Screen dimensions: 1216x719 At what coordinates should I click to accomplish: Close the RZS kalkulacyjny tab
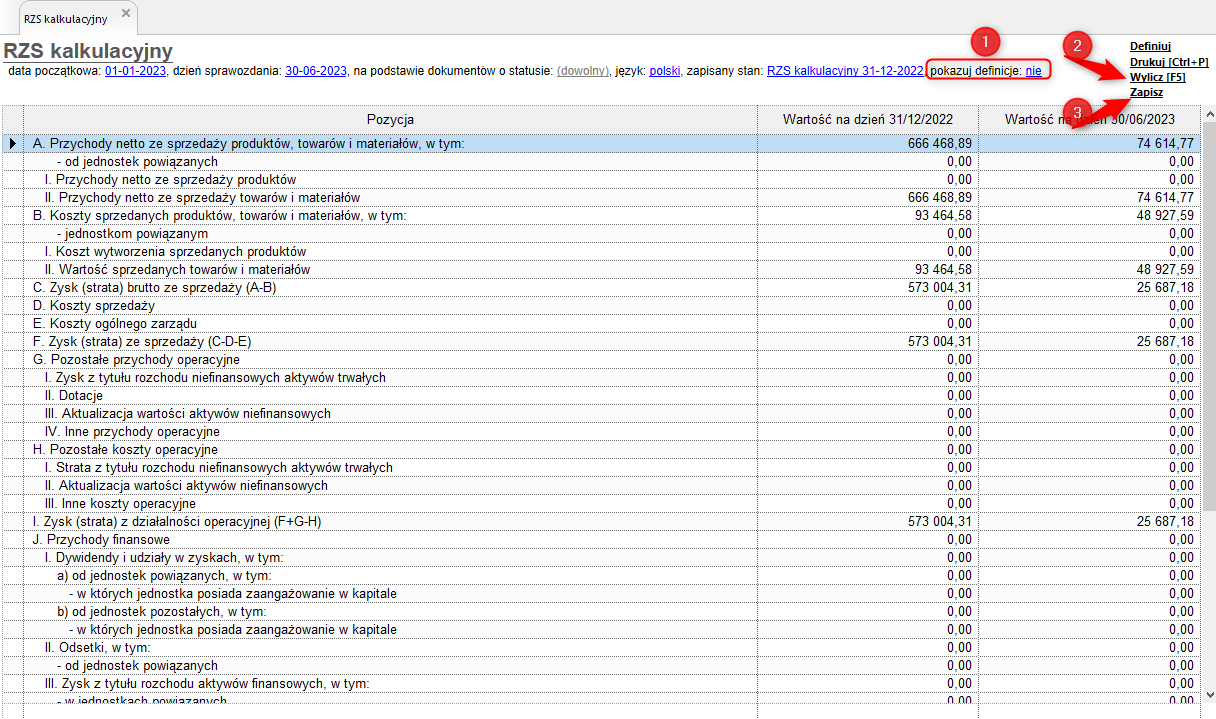125,13
